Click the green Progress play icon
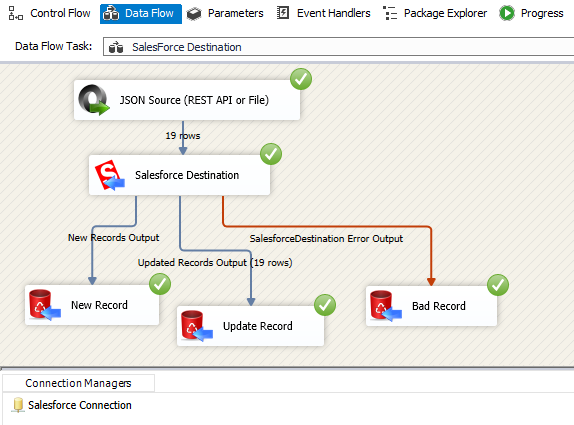Screen dimensions: 574x425 [x=507, y=14]
